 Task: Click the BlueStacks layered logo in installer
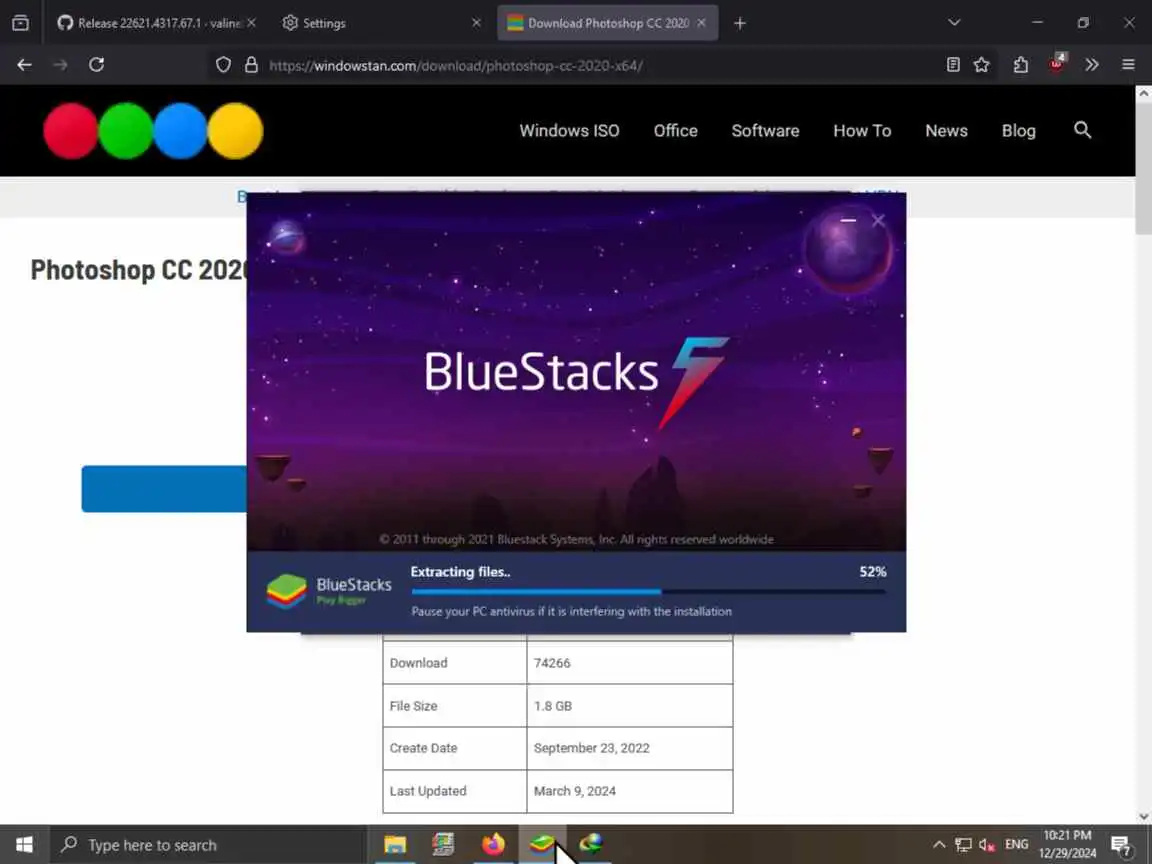(287, 591)
